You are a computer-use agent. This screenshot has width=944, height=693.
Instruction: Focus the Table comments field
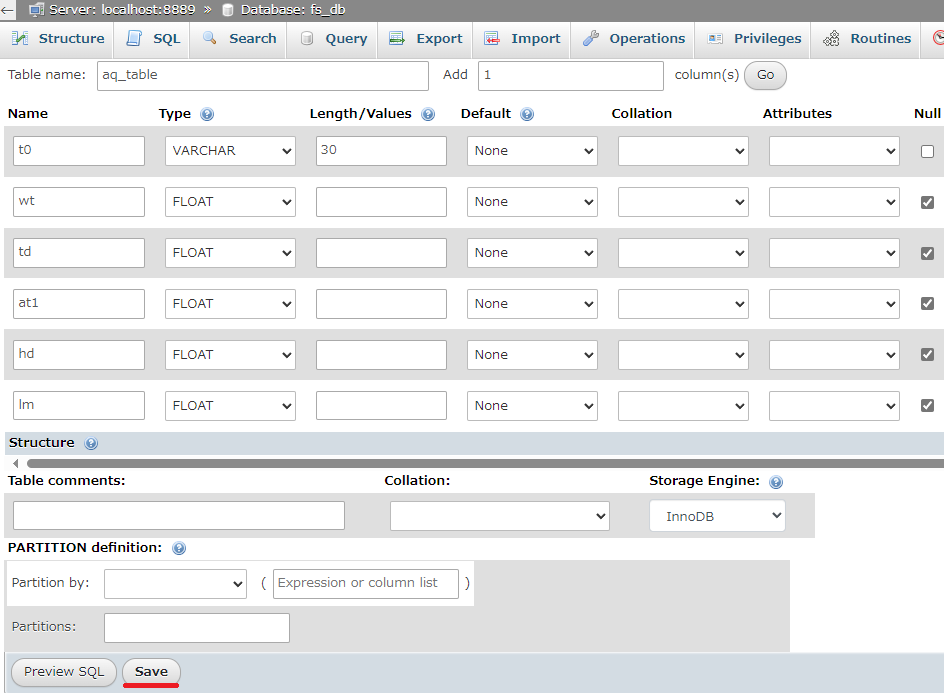tap(179, 516)
